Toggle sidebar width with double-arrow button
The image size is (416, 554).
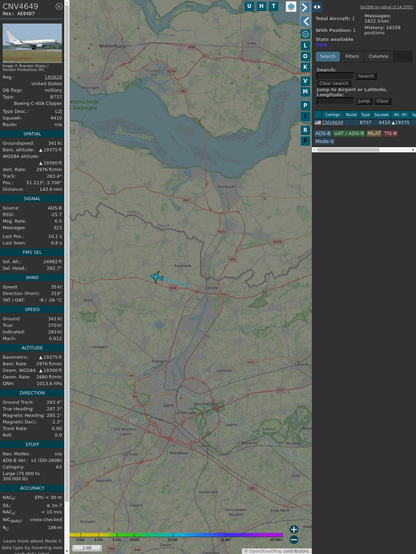pos(317,7)
